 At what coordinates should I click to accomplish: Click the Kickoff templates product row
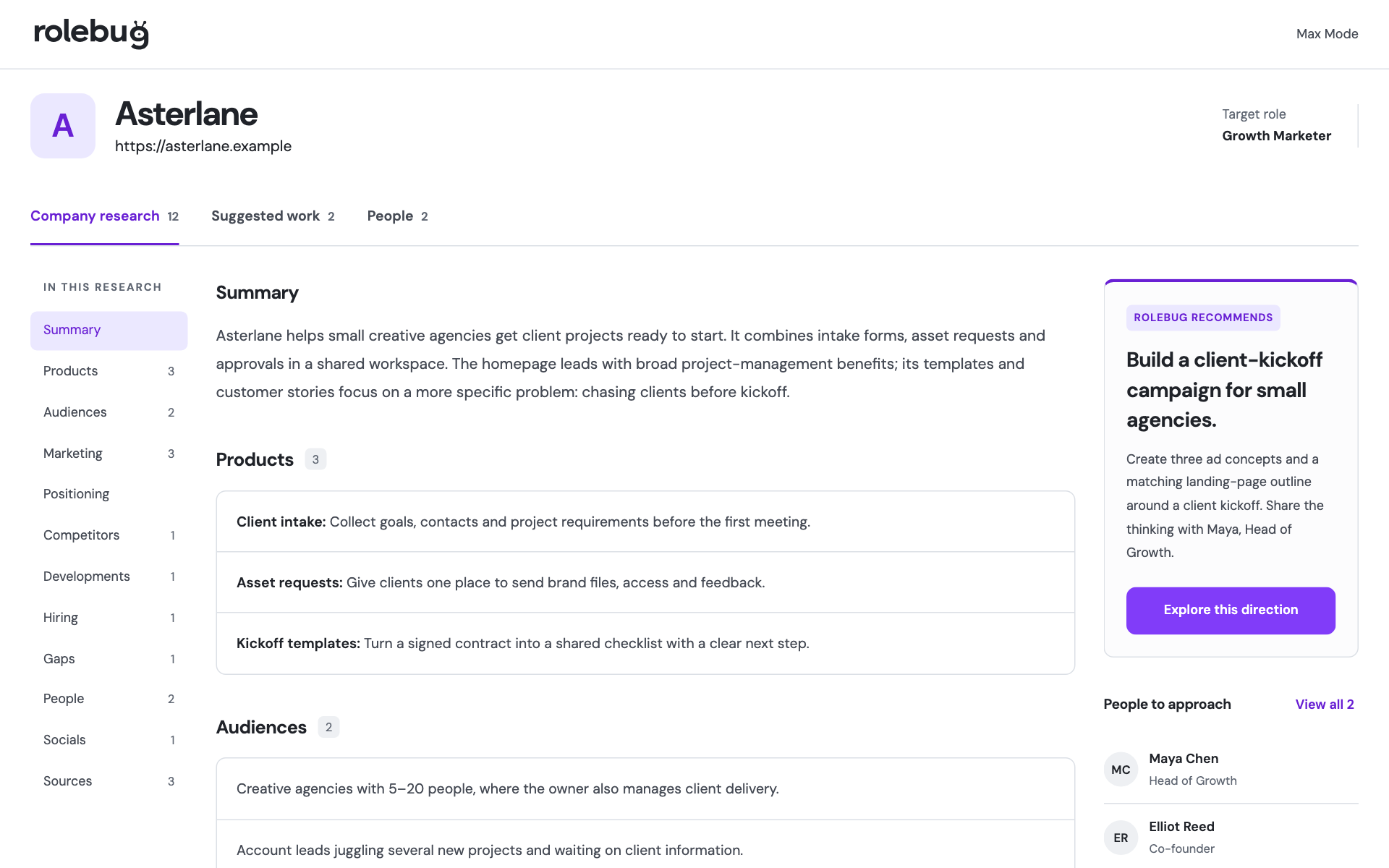(645, 644)
